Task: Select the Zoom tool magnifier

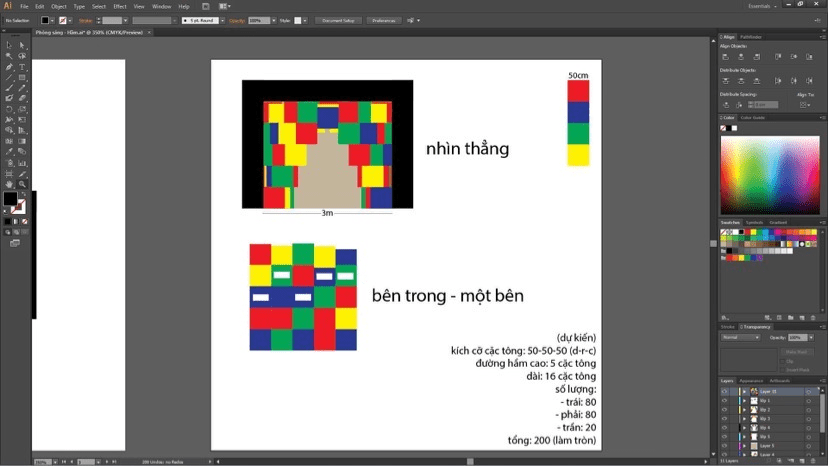Action: coord(22,184)
